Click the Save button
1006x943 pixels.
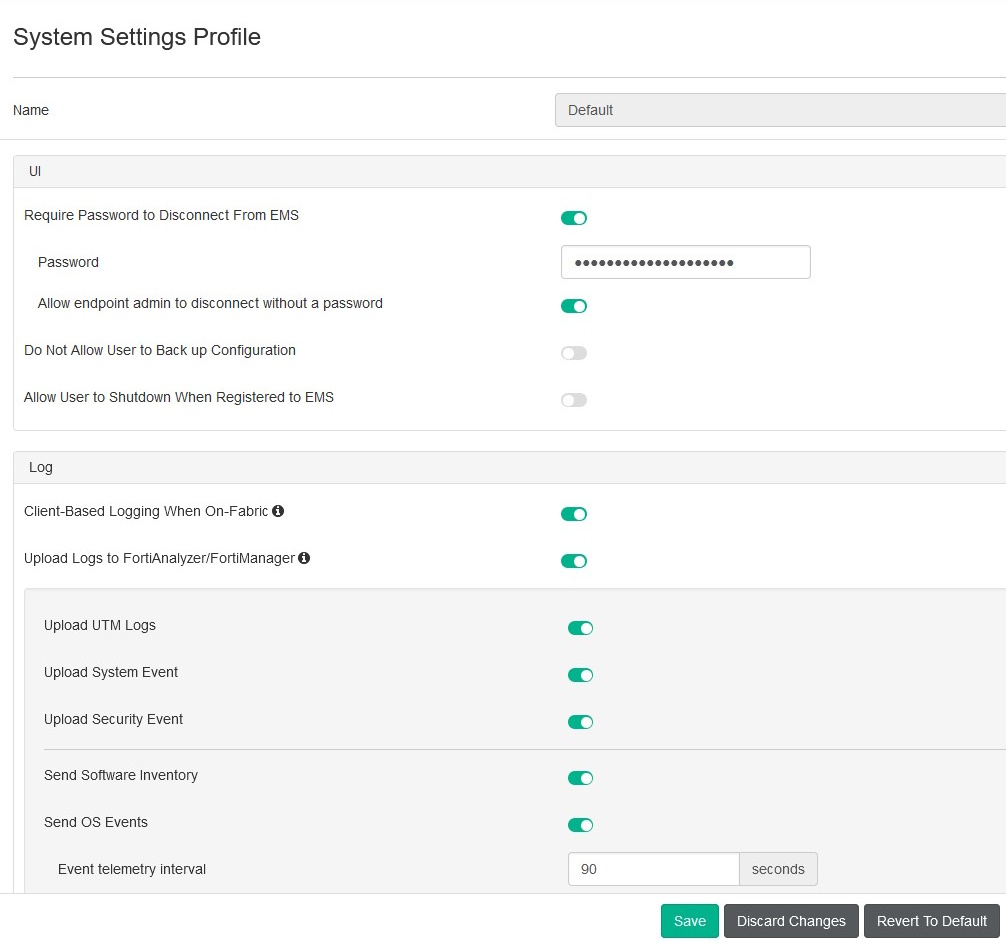point(689,921)
